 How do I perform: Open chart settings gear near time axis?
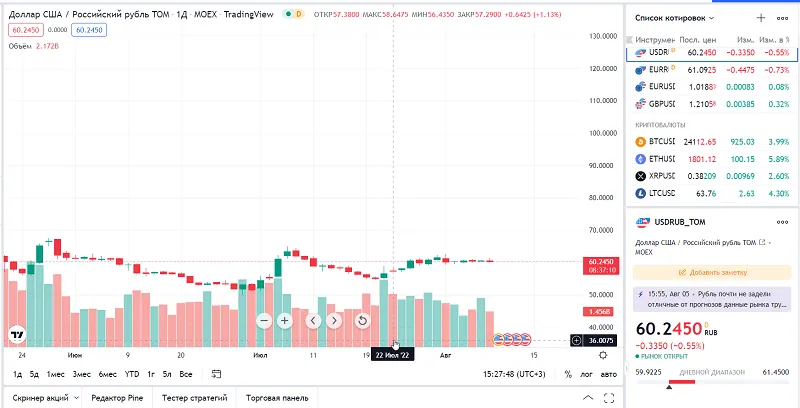pyautogui.click(x=603, y=355)
